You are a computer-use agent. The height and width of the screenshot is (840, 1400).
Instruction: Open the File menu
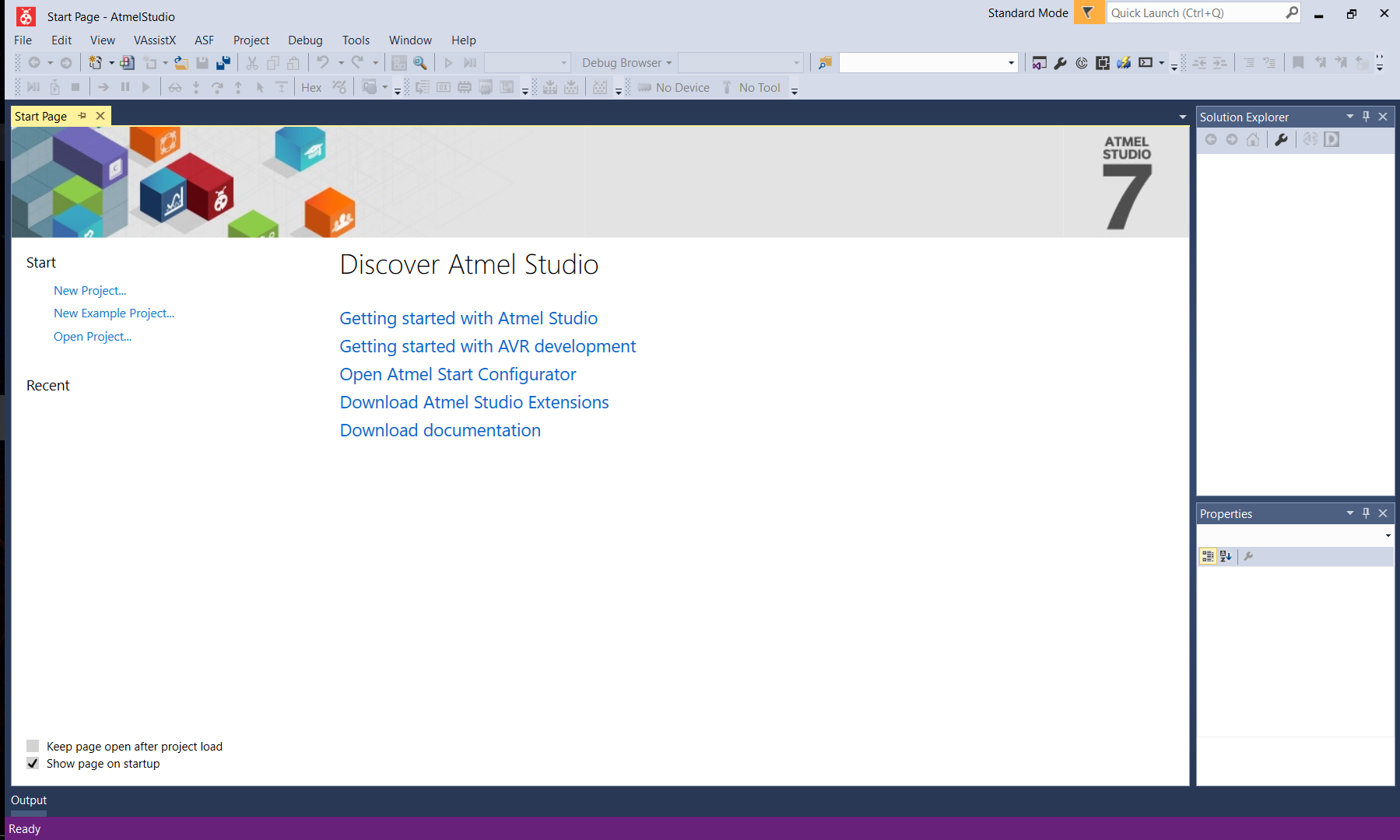(x=23, y=40)
